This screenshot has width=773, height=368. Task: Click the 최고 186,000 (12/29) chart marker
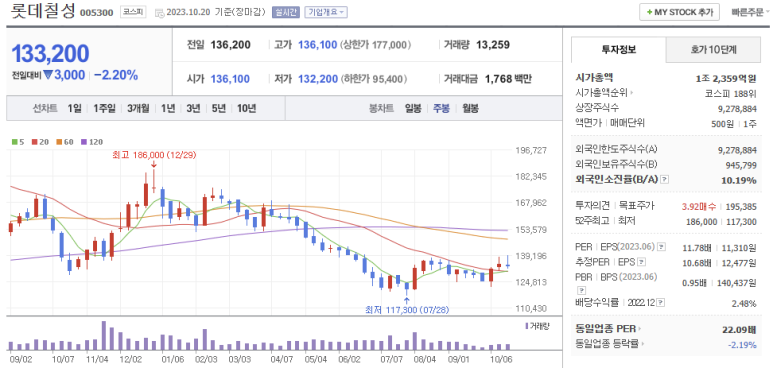coord(154,155)
